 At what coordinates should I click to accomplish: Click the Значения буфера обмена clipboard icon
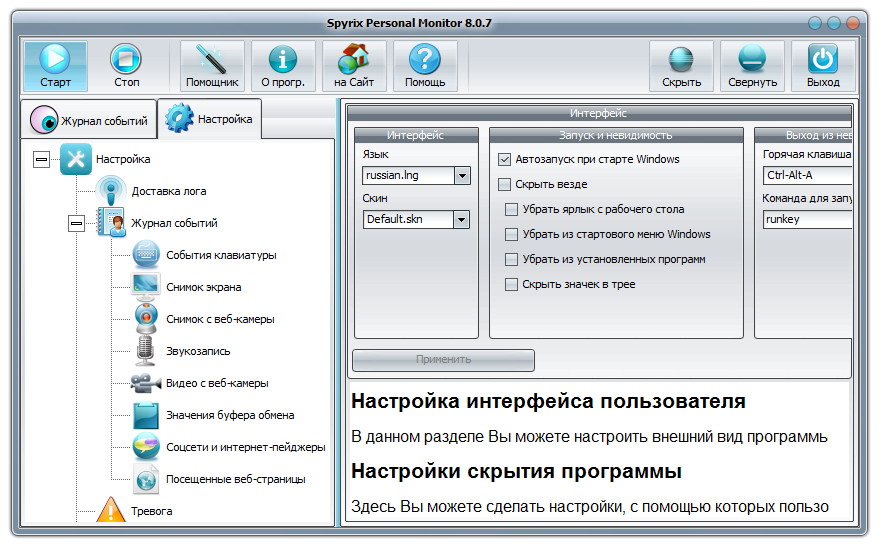pyautogui.click(x=146, y=415)
